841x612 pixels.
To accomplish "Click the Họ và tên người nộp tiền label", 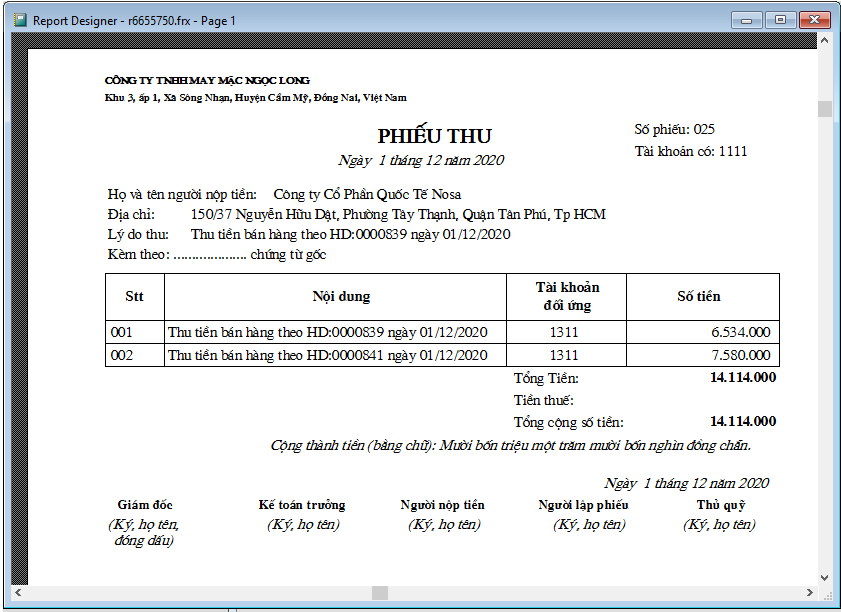I will [x=182, y=194].
